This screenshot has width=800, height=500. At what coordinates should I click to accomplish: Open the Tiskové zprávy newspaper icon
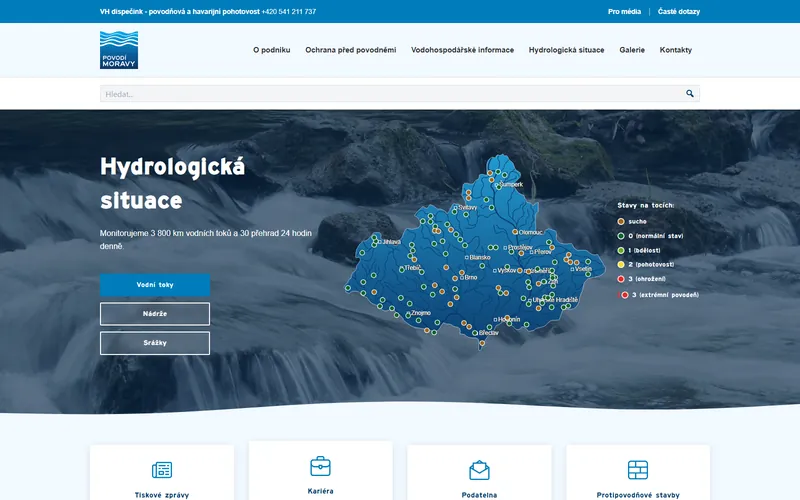pos(162,469)
